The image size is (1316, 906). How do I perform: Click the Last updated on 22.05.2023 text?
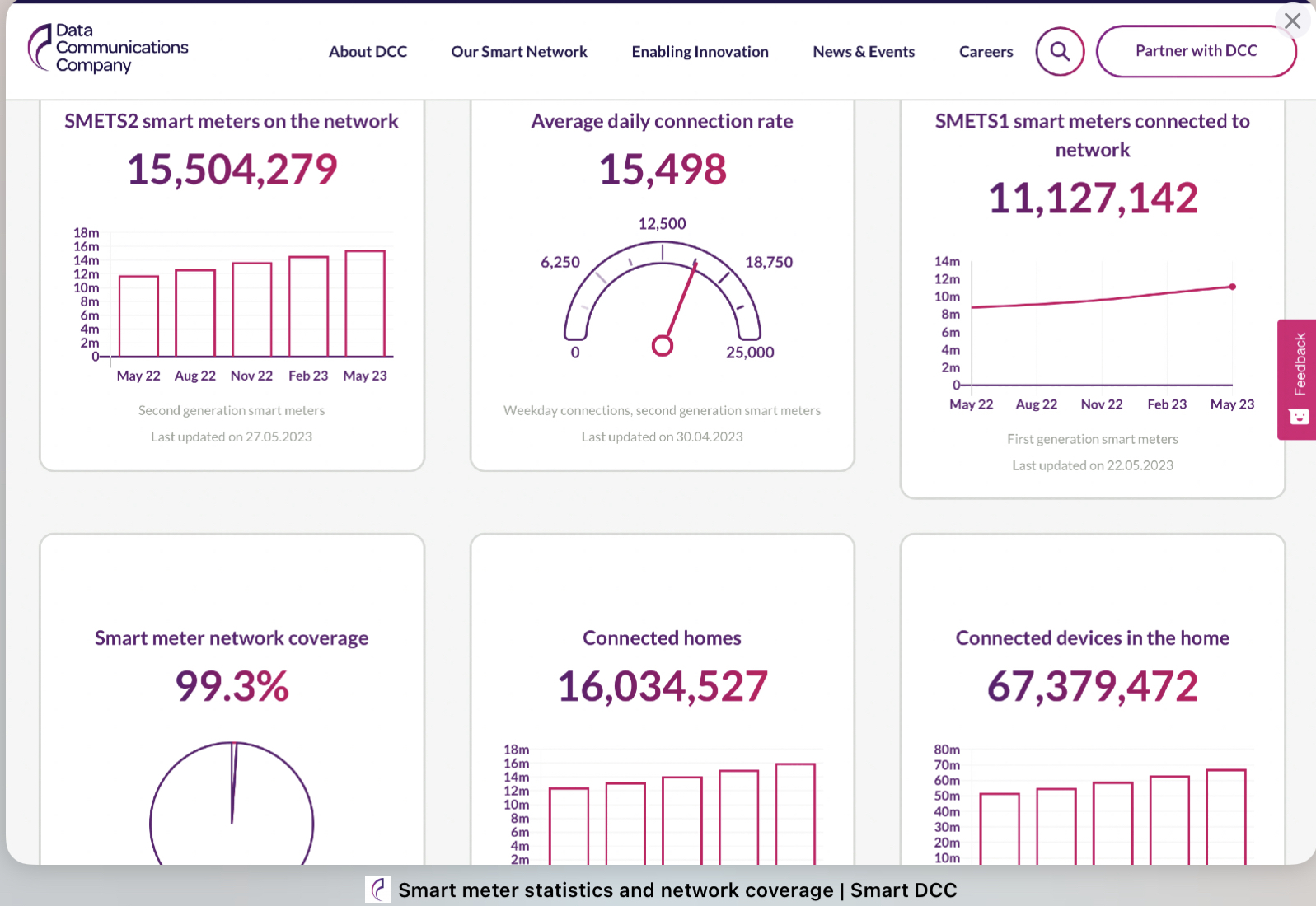[x=1093, y=465]
